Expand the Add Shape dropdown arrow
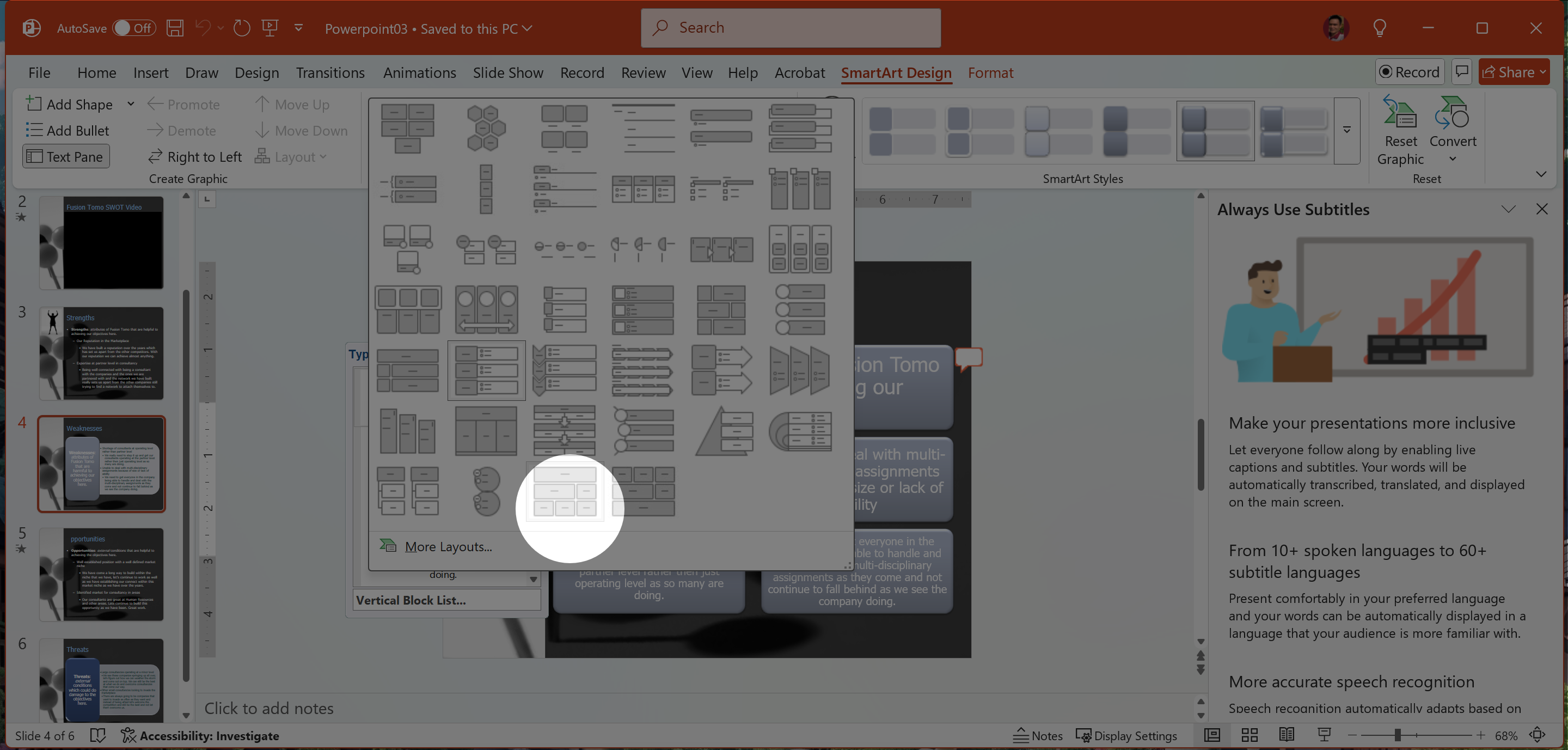The image size is (1568, 750). (x=131, y=104)
